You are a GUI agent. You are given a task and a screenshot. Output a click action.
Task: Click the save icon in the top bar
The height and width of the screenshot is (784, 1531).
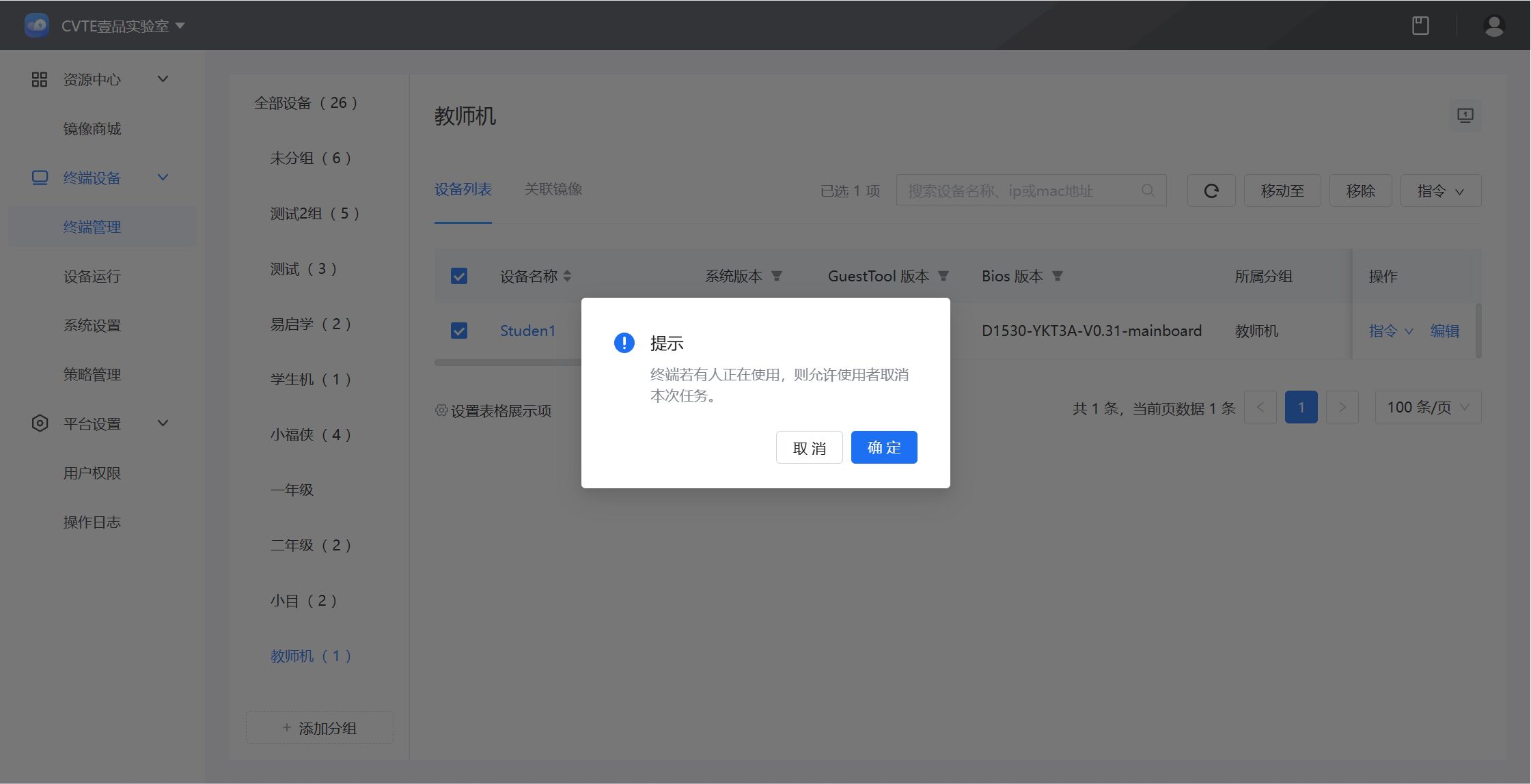(1421, 25)
